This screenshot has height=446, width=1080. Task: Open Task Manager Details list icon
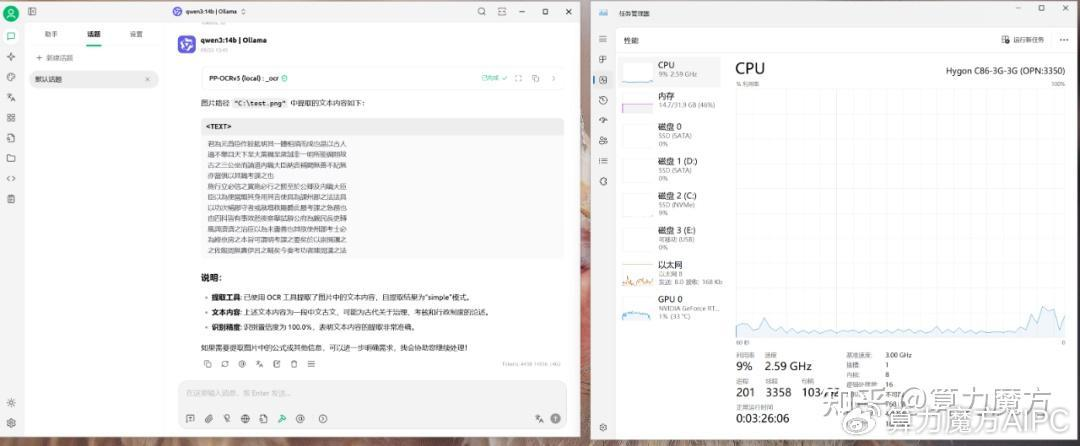(603, 161)
